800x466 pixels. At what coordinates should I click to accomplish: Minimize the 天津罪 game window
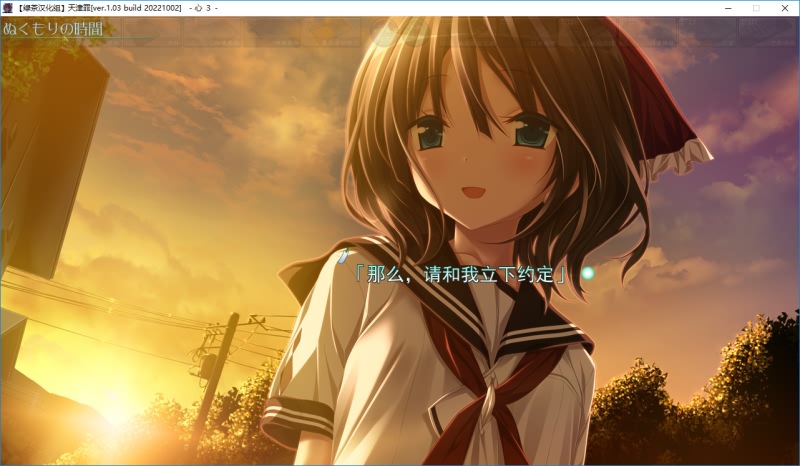point(728,8)
